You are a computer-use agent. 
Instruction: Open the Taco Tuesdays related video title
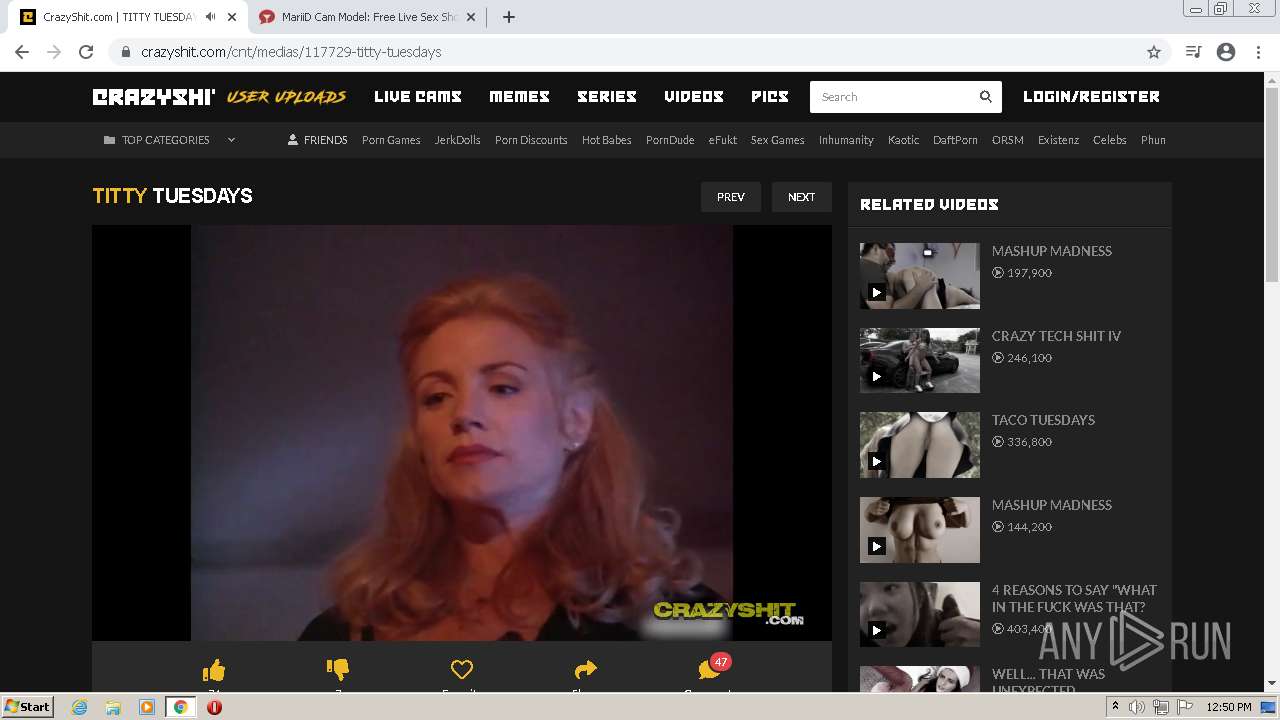[x=1043, y=420]
